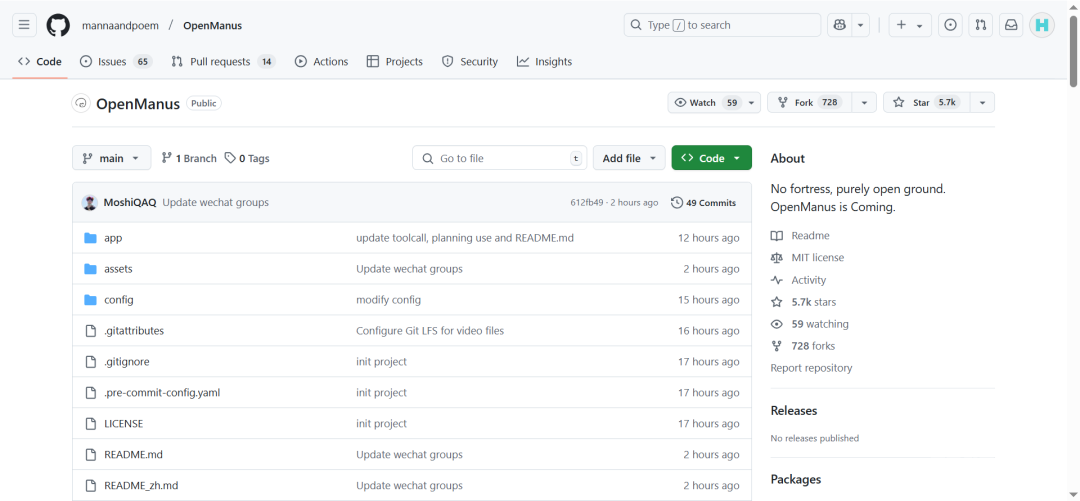
Task: Open the Releases heading link
Action: pos(793,411)
